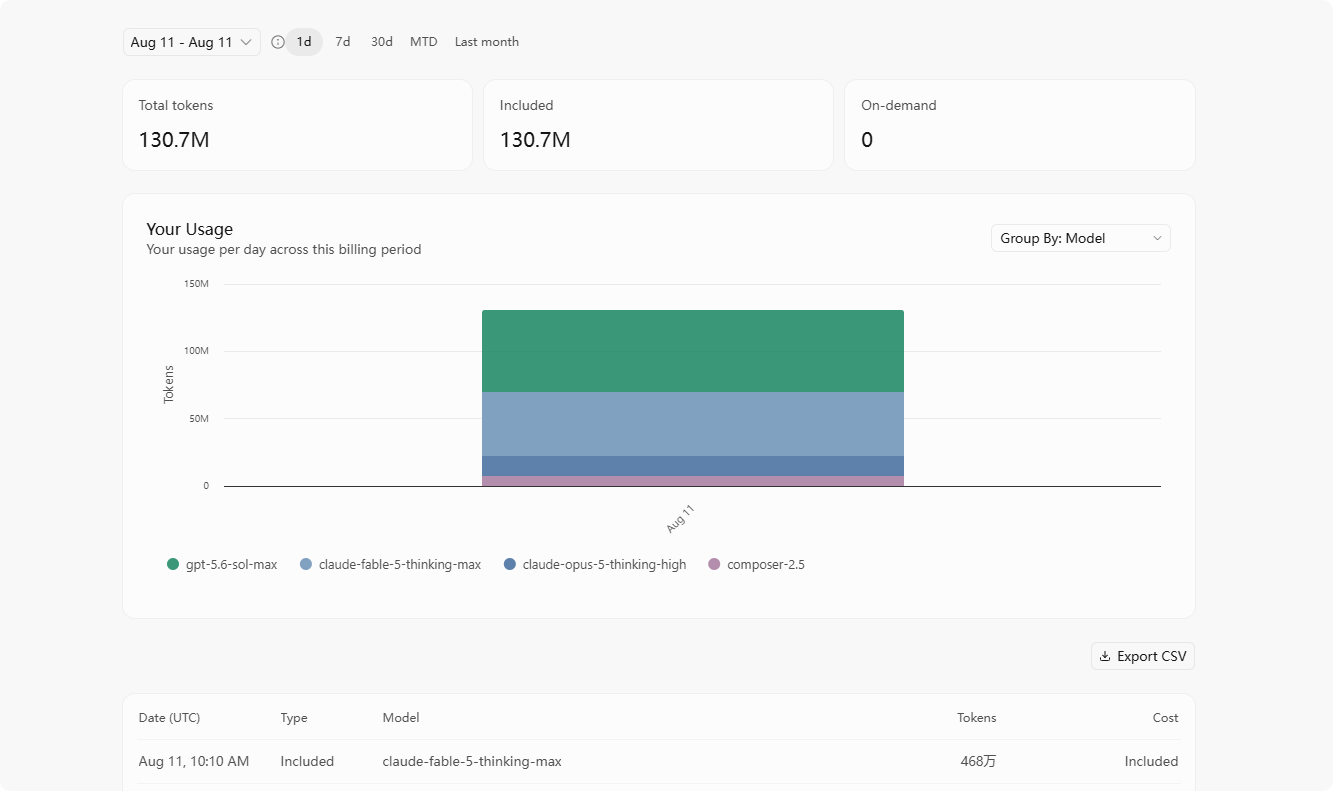Click the light blue claude-fable bar segment

(x=693, y=424)
